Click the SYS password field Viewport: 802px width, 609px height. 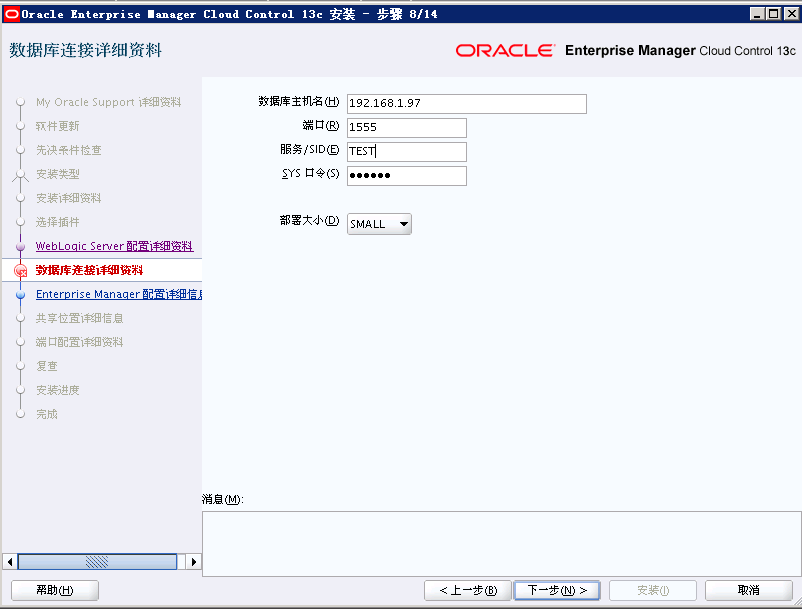[x=407, y=175]
